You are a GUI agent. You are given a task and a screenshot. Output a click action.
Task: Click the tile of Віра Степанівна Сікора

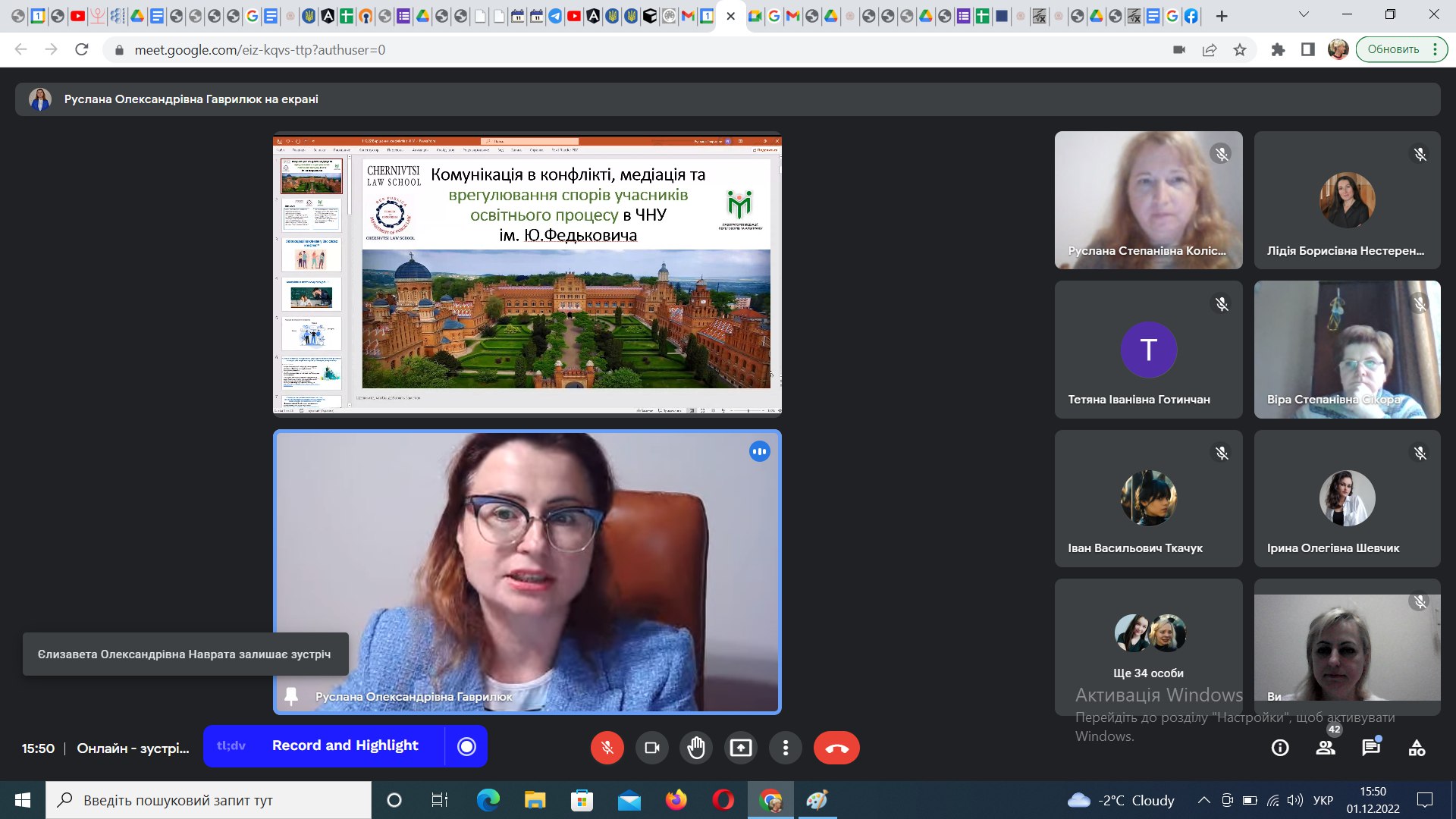coord(1347,350)
